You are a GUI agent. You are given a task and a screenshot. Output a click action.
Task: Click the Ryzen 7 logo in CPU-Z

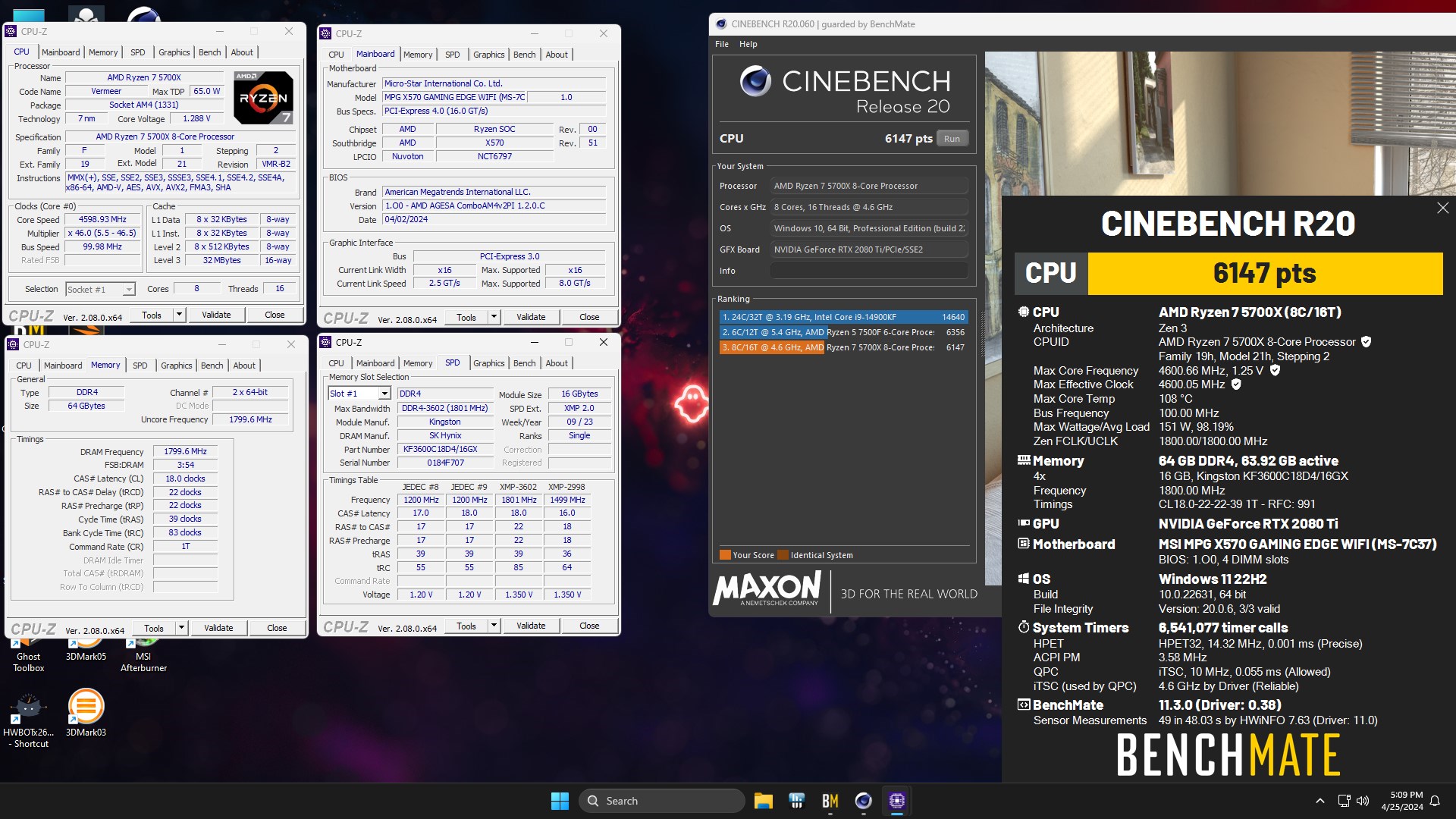(x=263, y=97)
